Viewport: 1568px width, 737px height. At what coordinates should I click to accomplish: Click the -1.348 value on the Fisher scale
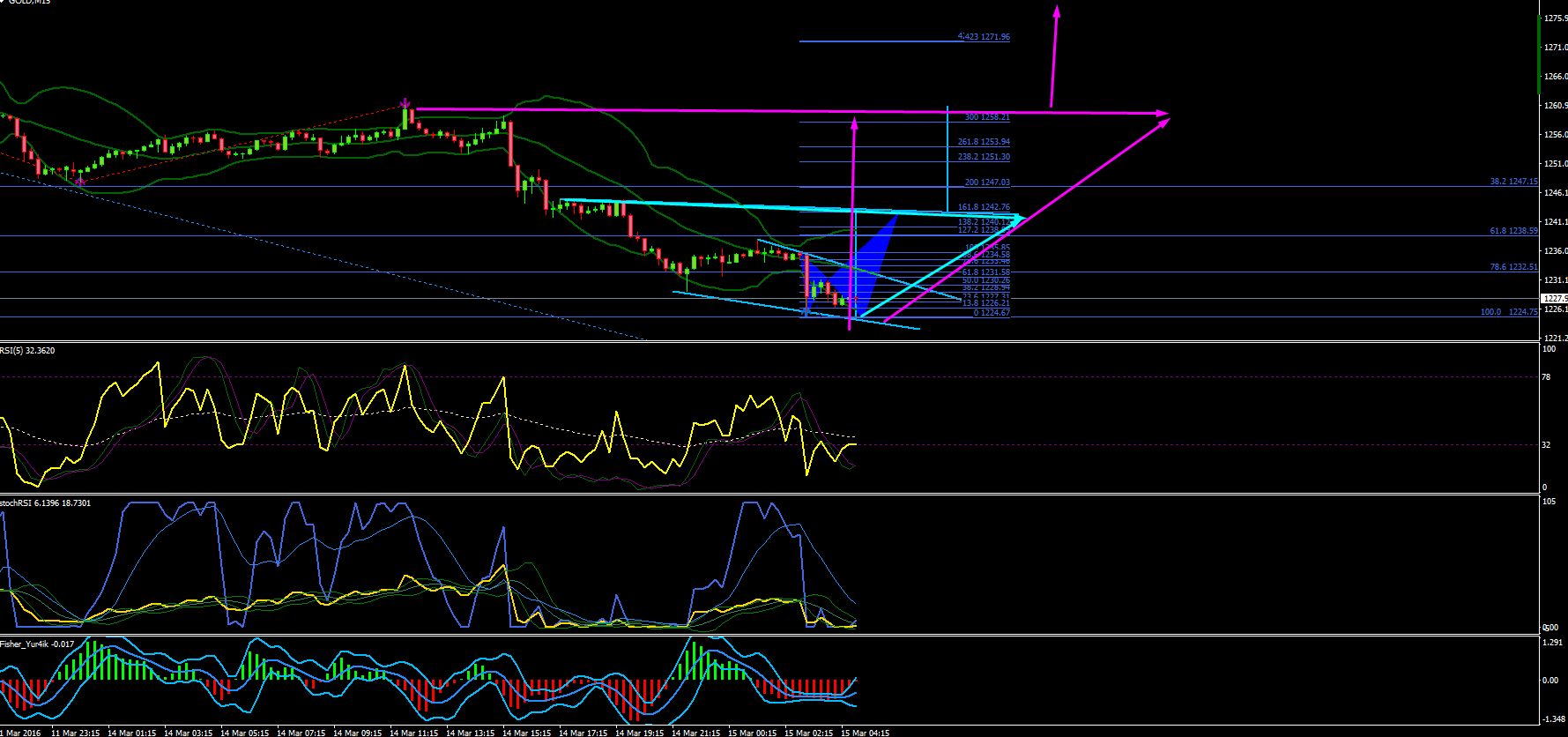[1552, 718]
